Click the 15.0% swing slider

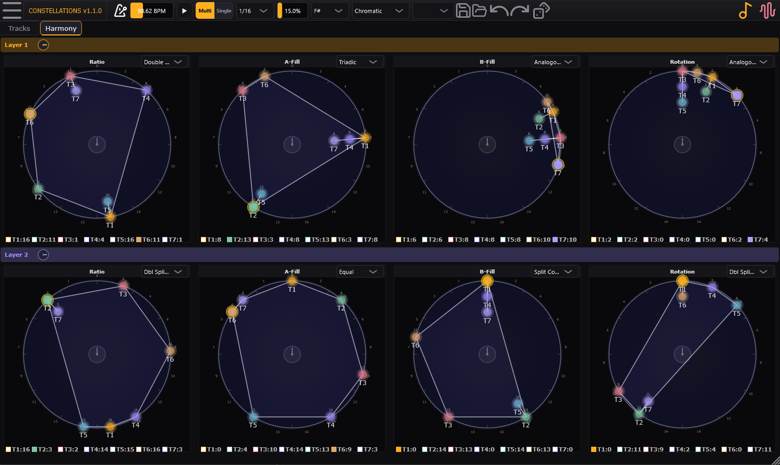coord(292,10)
